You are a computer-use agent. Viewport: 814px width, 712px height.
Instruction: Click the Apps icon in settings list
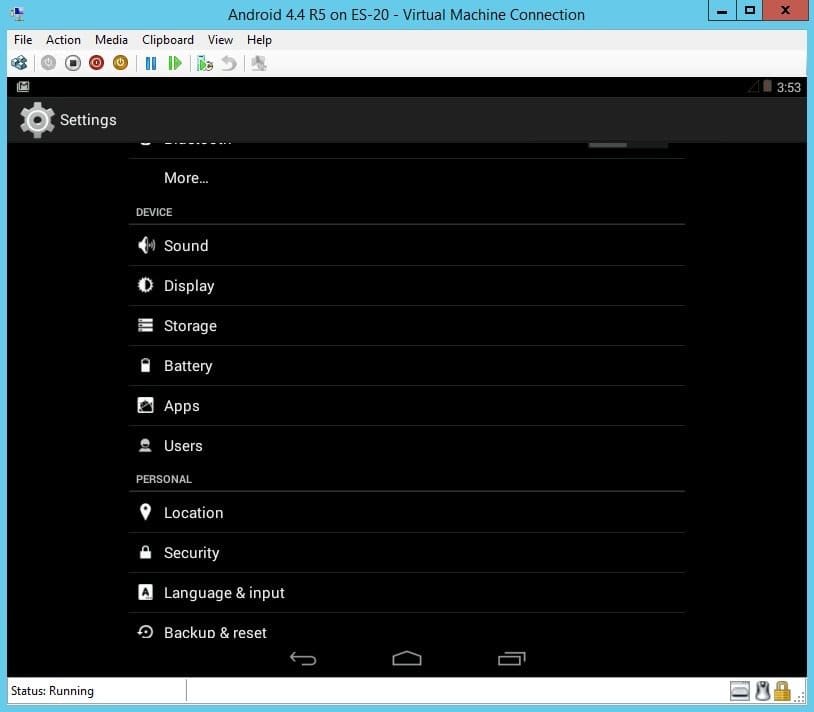[145, 405]
